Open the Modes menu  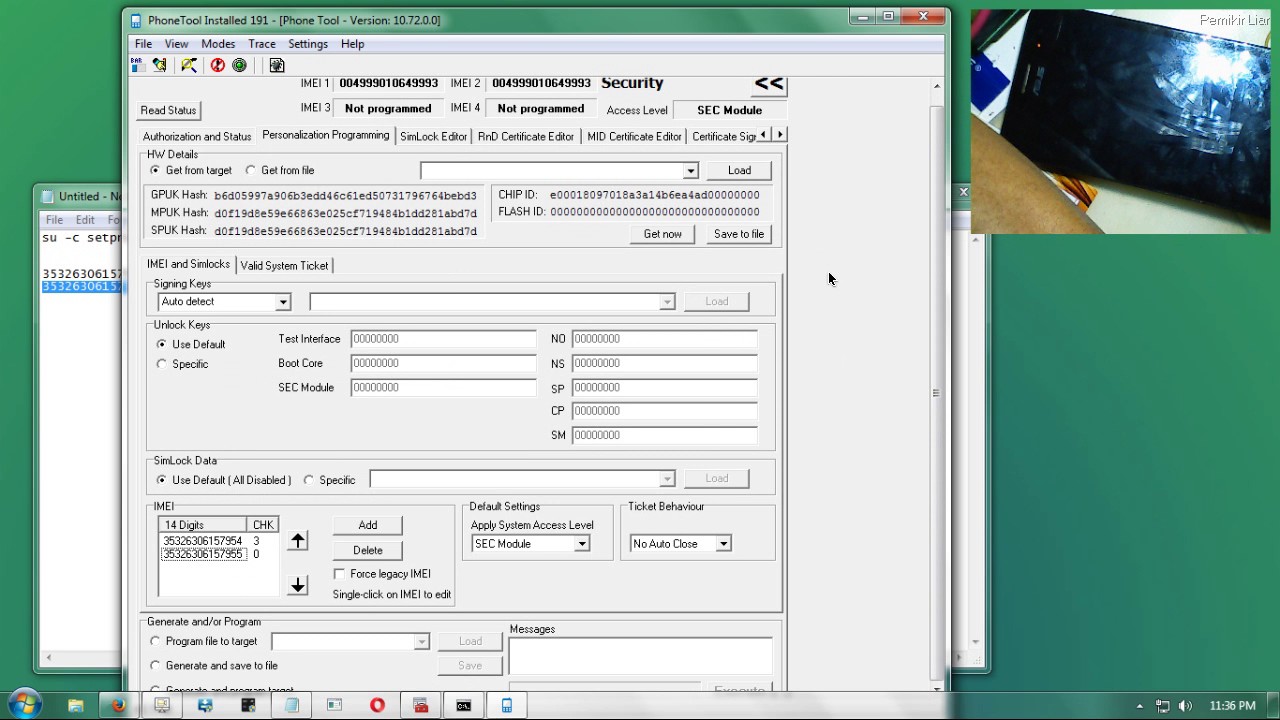[x=218, y=44]
